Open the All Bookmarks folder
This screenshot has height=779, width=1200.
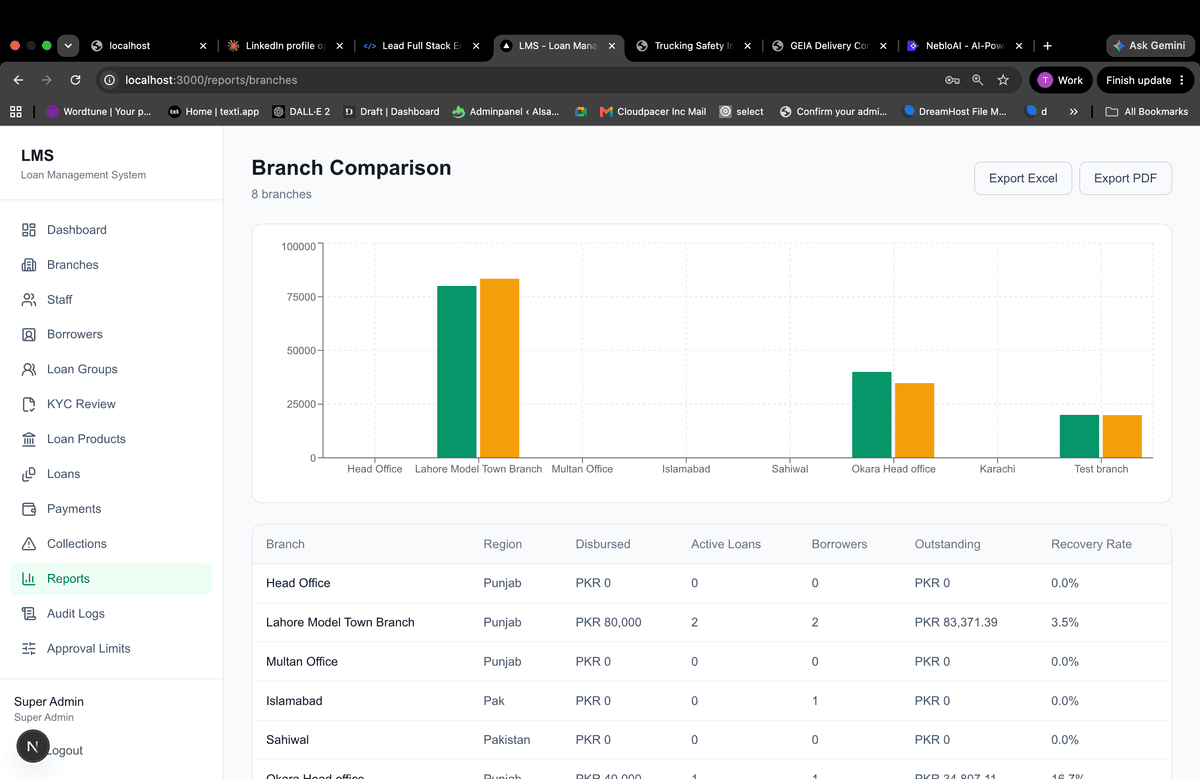pyautogui.click(x=1146, y=112)
